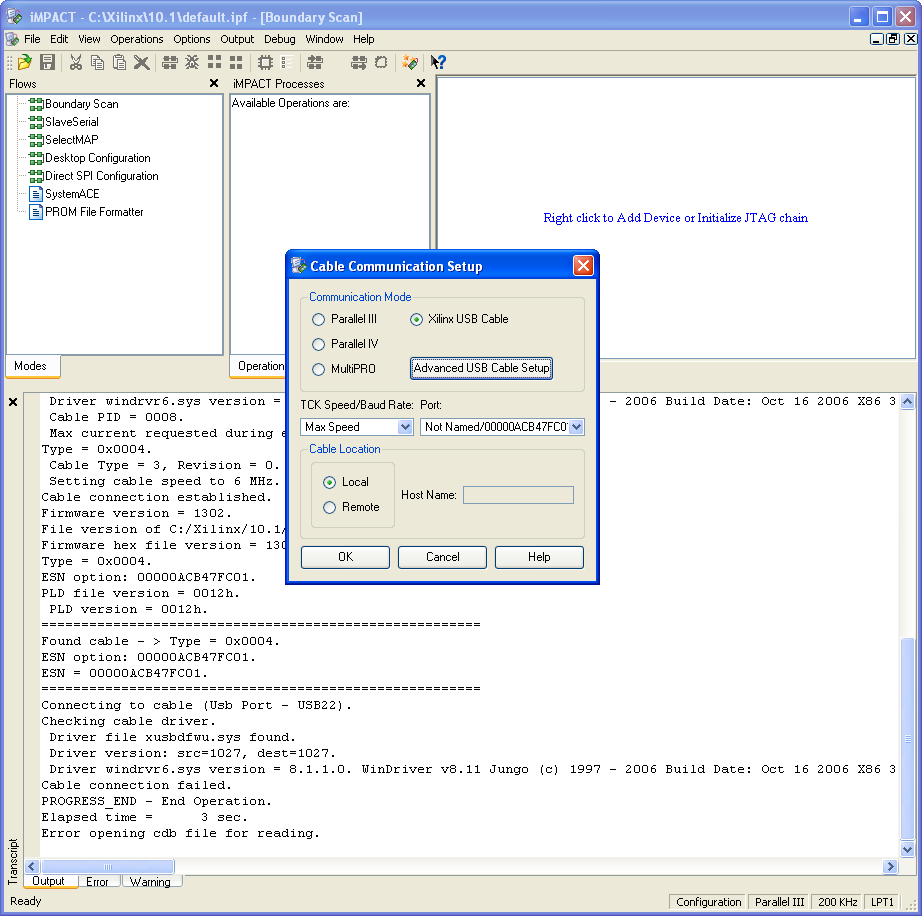Switch to the Output transcript tab
The width and height of the screenshot is (922, 916).
pyautogui.click(x=48, y=881)
